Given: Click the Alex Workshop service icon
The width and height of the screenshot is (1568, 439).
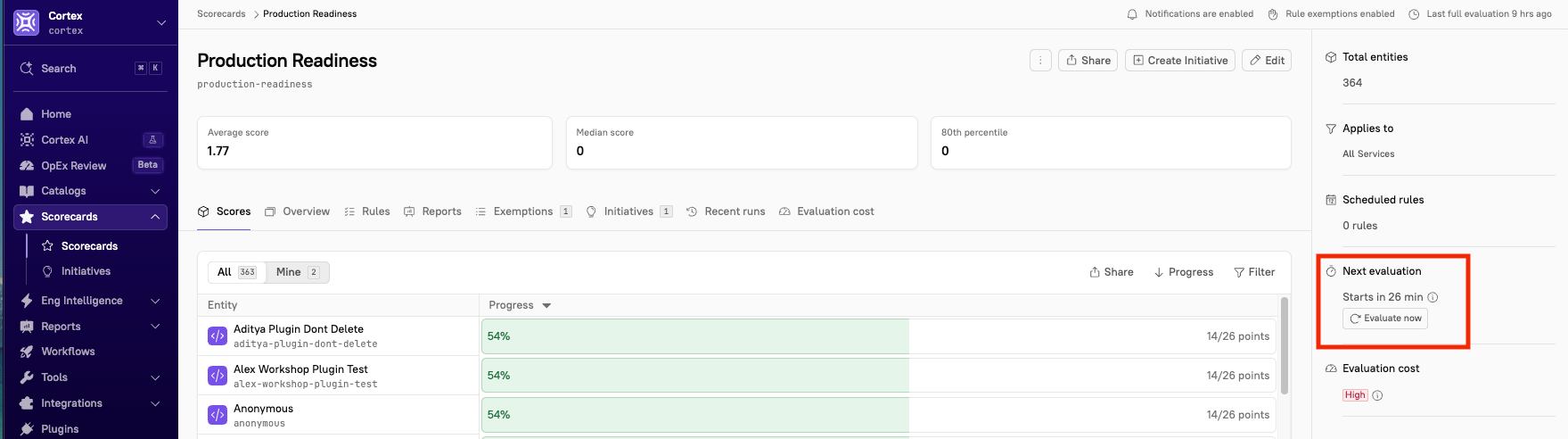Looking at the screenshot, I should 218,376.
